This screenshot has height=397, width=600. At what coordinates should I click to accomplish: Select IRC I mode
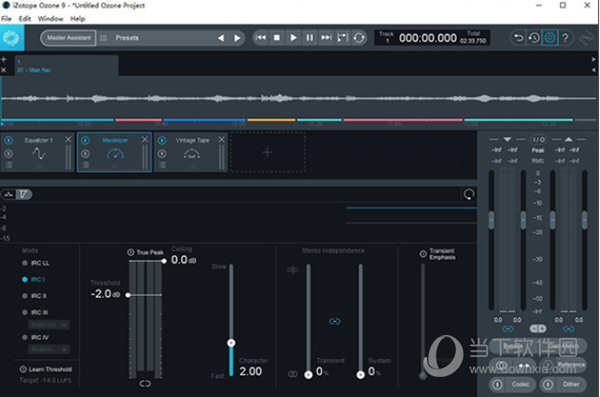coord(33,279)
